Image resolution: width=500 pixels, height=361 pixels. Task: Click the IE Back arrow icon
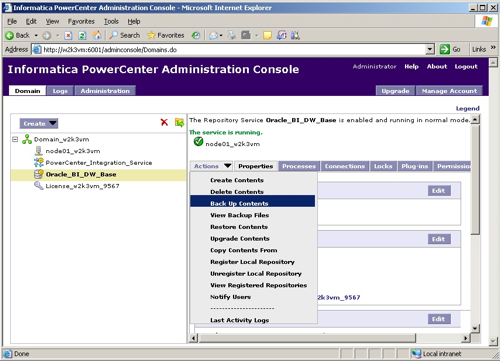9,35
